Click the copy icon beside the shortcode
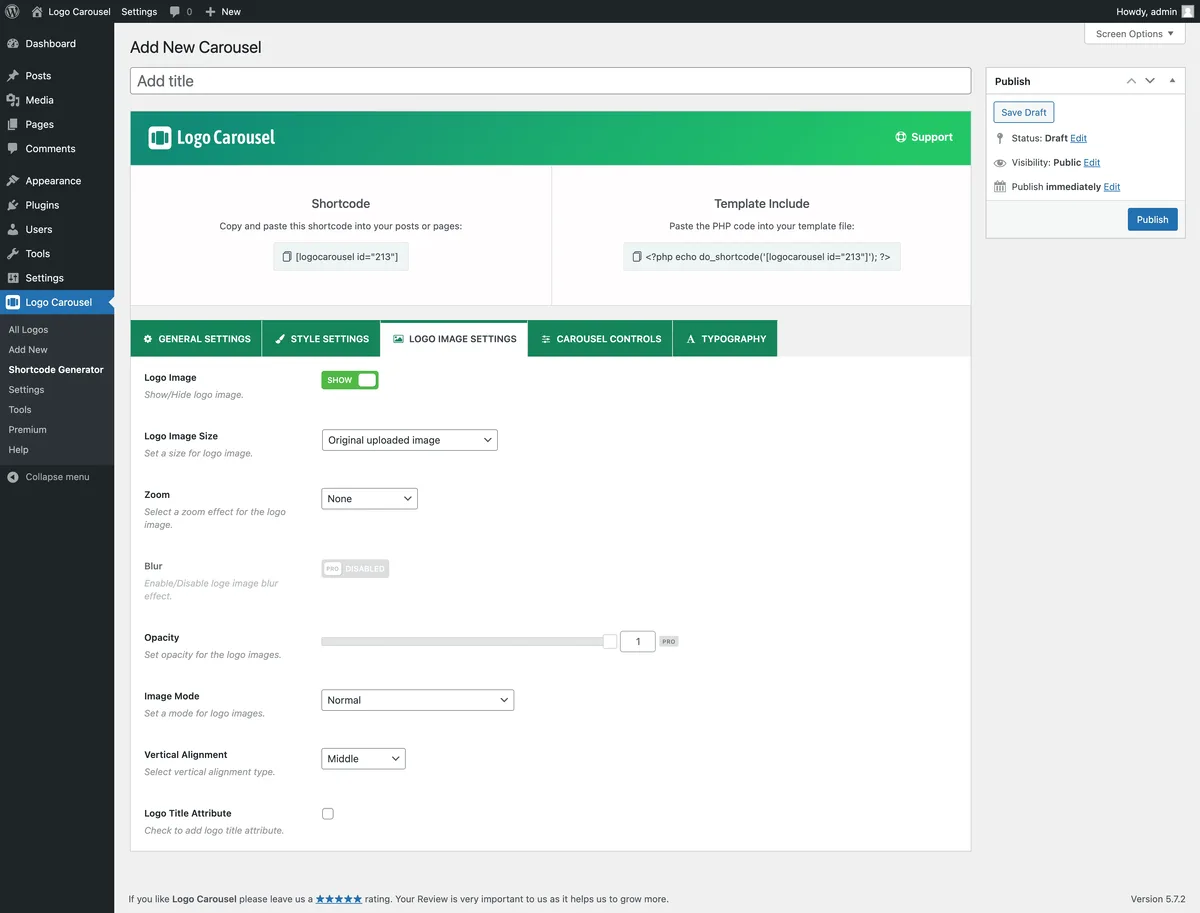The image size is (1200, 913). (287, 257)
